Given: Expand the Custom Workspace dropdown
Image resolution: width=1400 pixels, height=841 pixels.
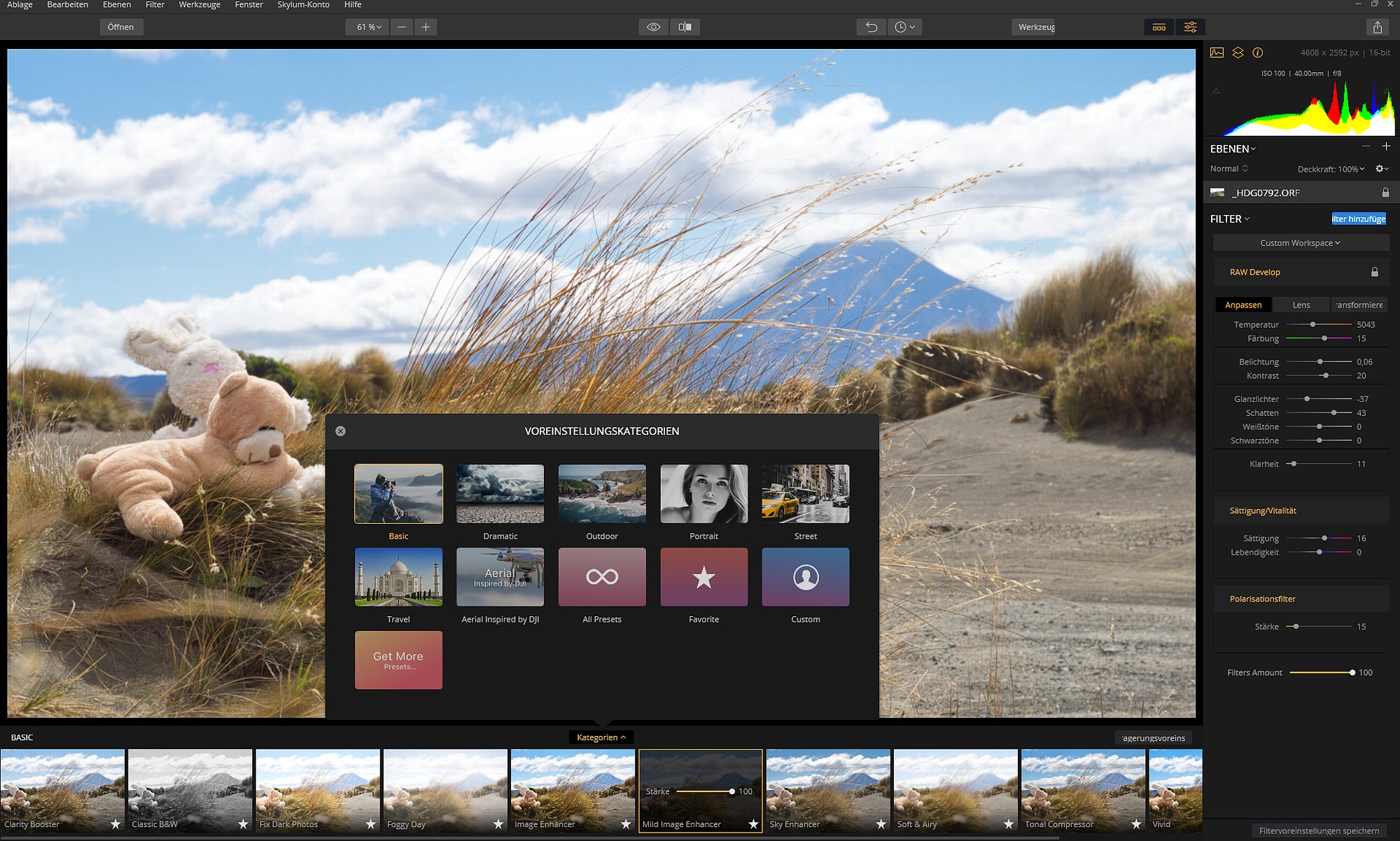Looking at the screenshot, I should [x=1301, y=243].
